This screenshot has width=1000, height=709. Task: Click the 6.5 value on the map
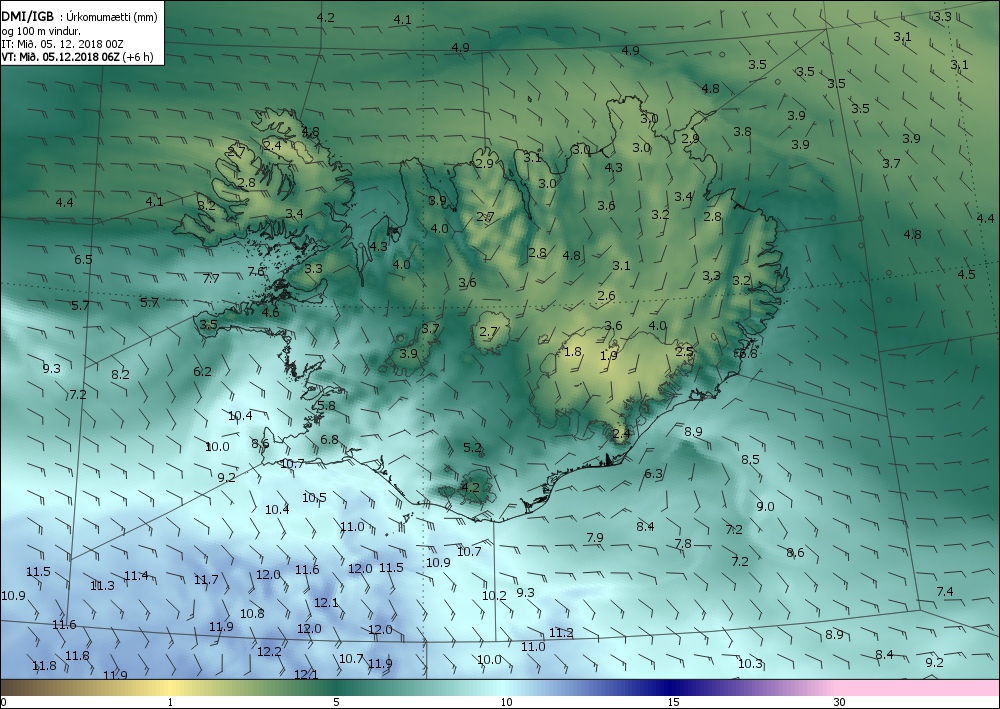(x=83, y=259)
